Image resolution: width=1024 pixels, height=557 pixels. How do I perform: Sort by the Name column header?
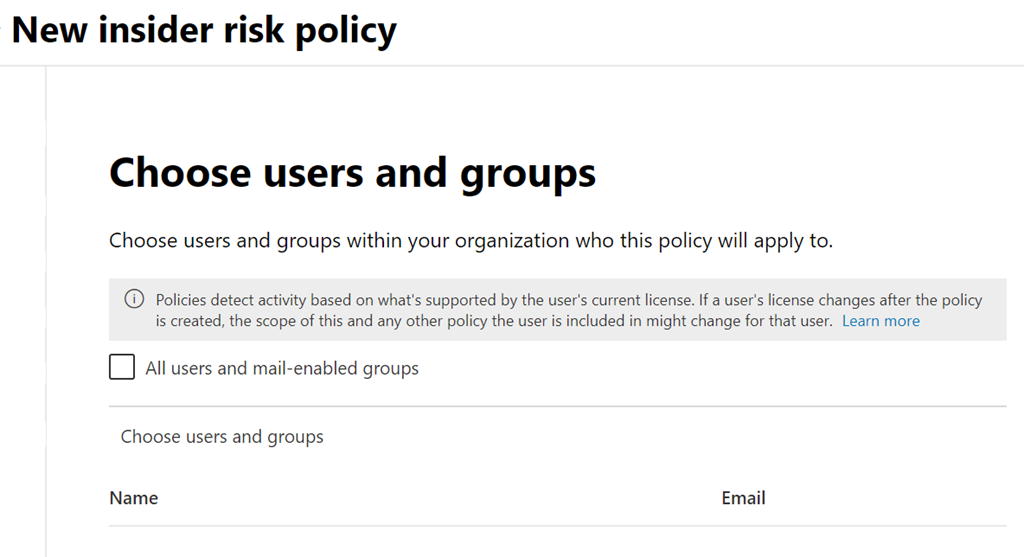click(134, 498)
